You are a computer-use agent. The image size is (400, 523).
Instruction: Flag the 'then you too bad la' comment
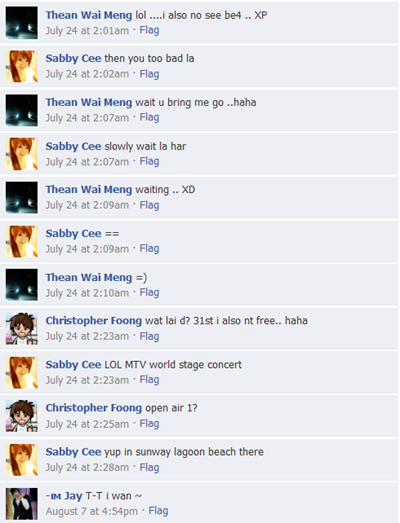pos(149,74)
